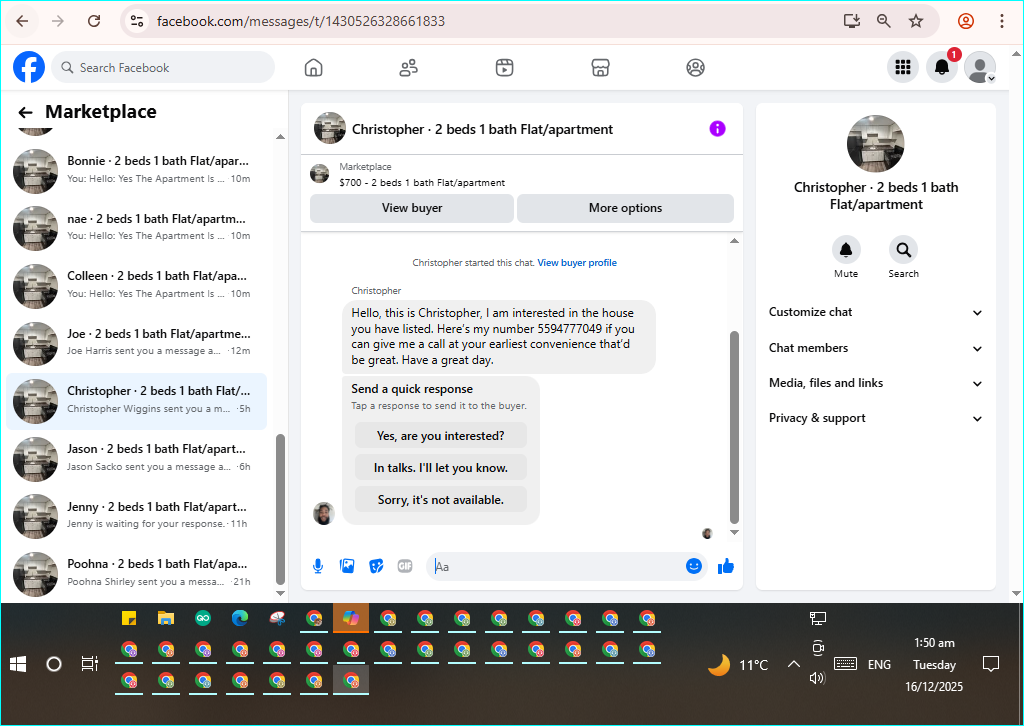1024x726 pixels.
Task: Open Jason's conversation
Action: click(x=137, y=458)
